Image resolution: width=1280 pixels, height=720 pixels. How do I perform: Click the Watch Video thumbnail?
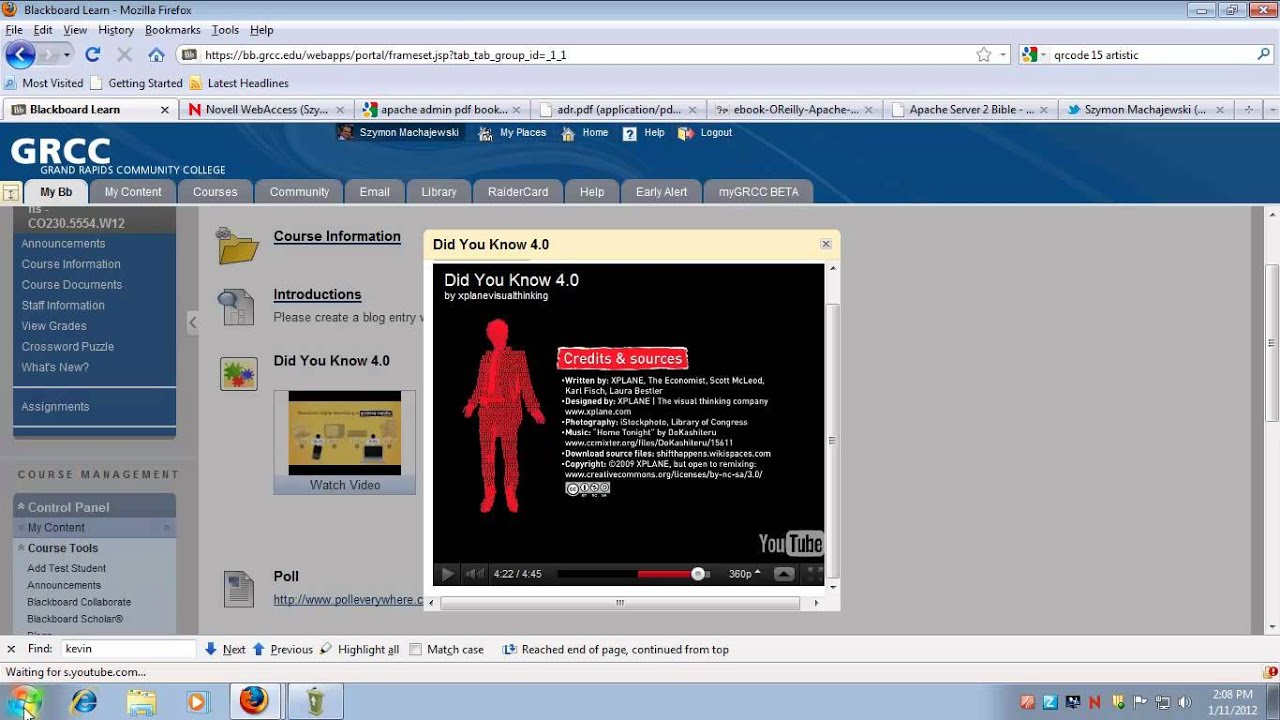tap(345, 443)
